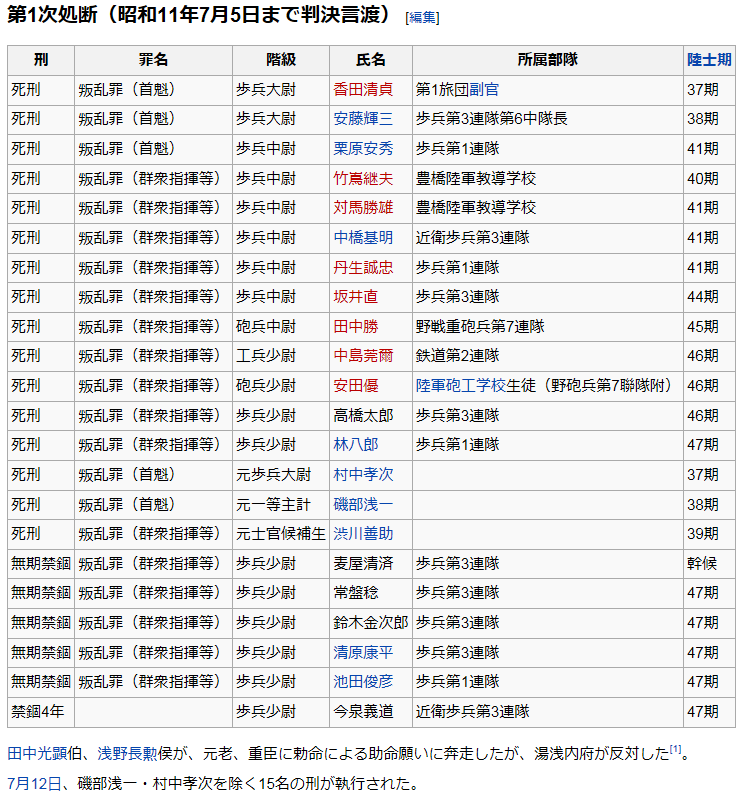
Task: Open the 池田俊彦 article link
Action: coord(363,682)
